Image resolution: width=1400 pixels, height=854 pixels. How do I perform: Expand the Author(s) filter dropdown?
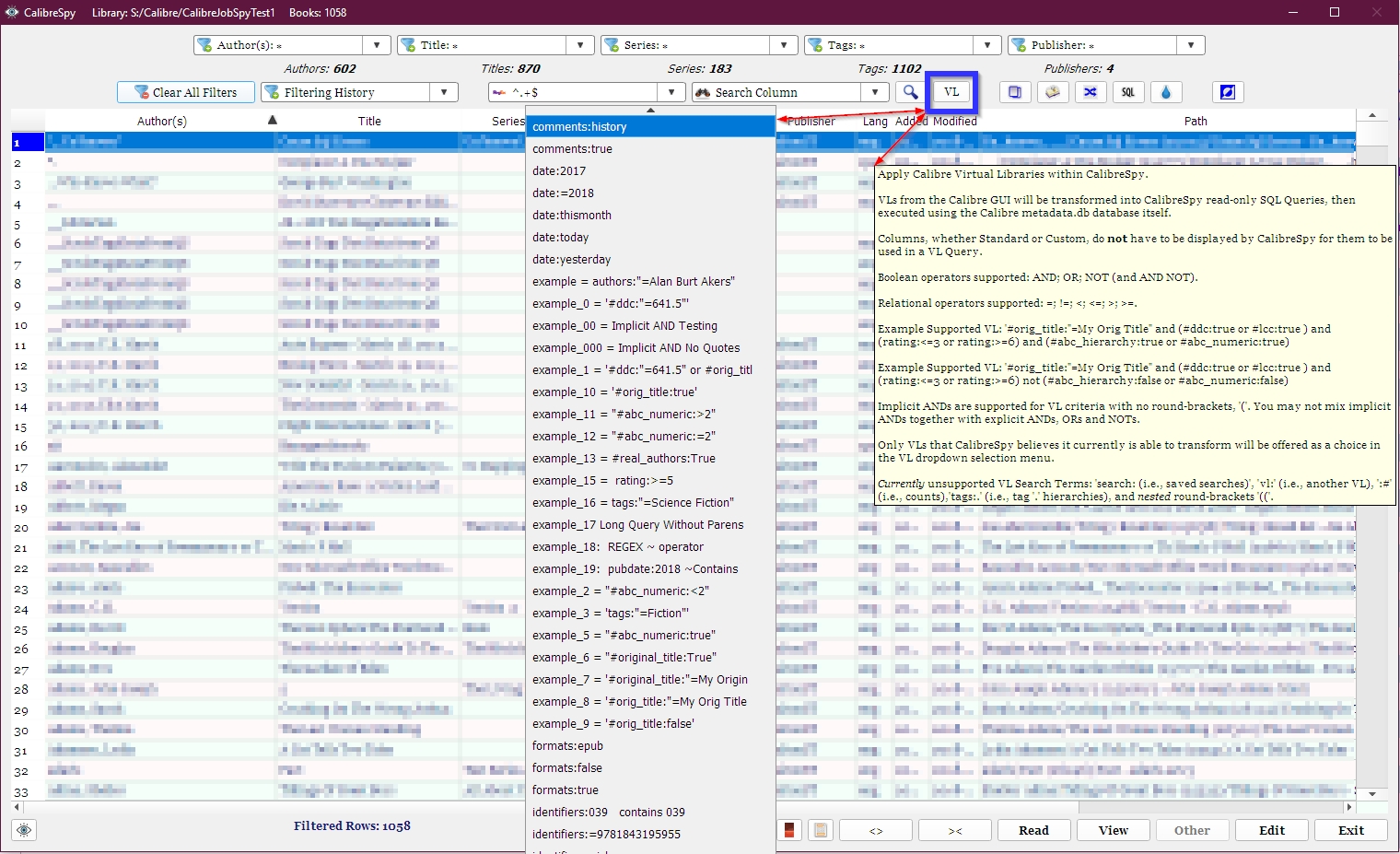[x=376, y=45]
